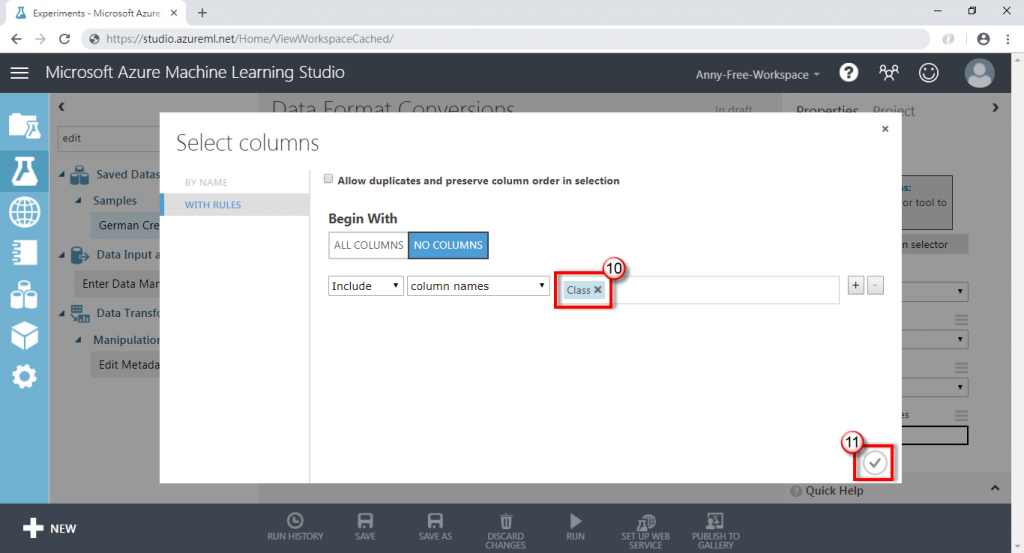Open the Notebooks sidebar icon
This screenshot has height=553, width=1024.
24,253
